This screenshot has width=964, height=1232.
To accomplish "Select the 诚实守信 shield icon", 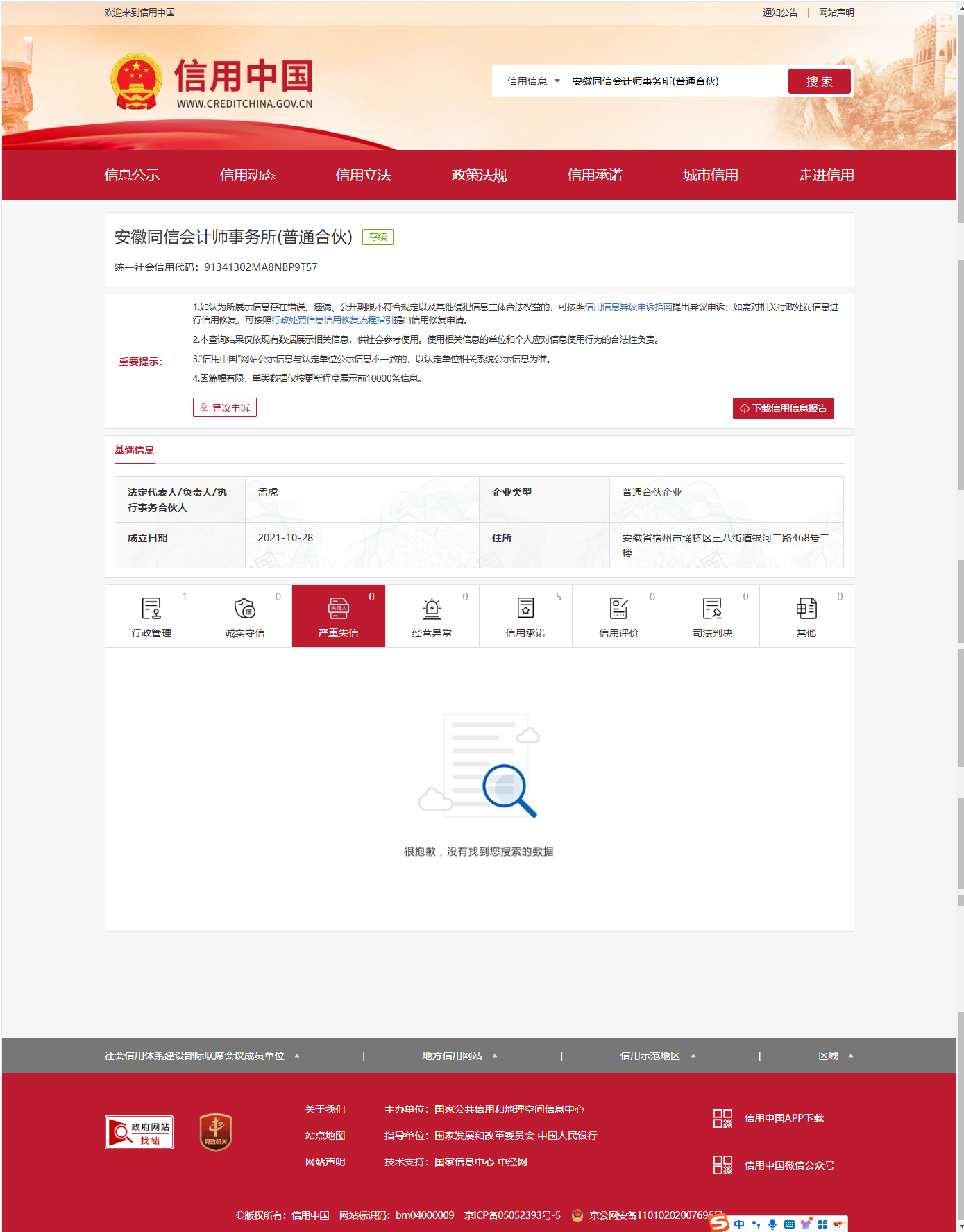I will point(245,609).
